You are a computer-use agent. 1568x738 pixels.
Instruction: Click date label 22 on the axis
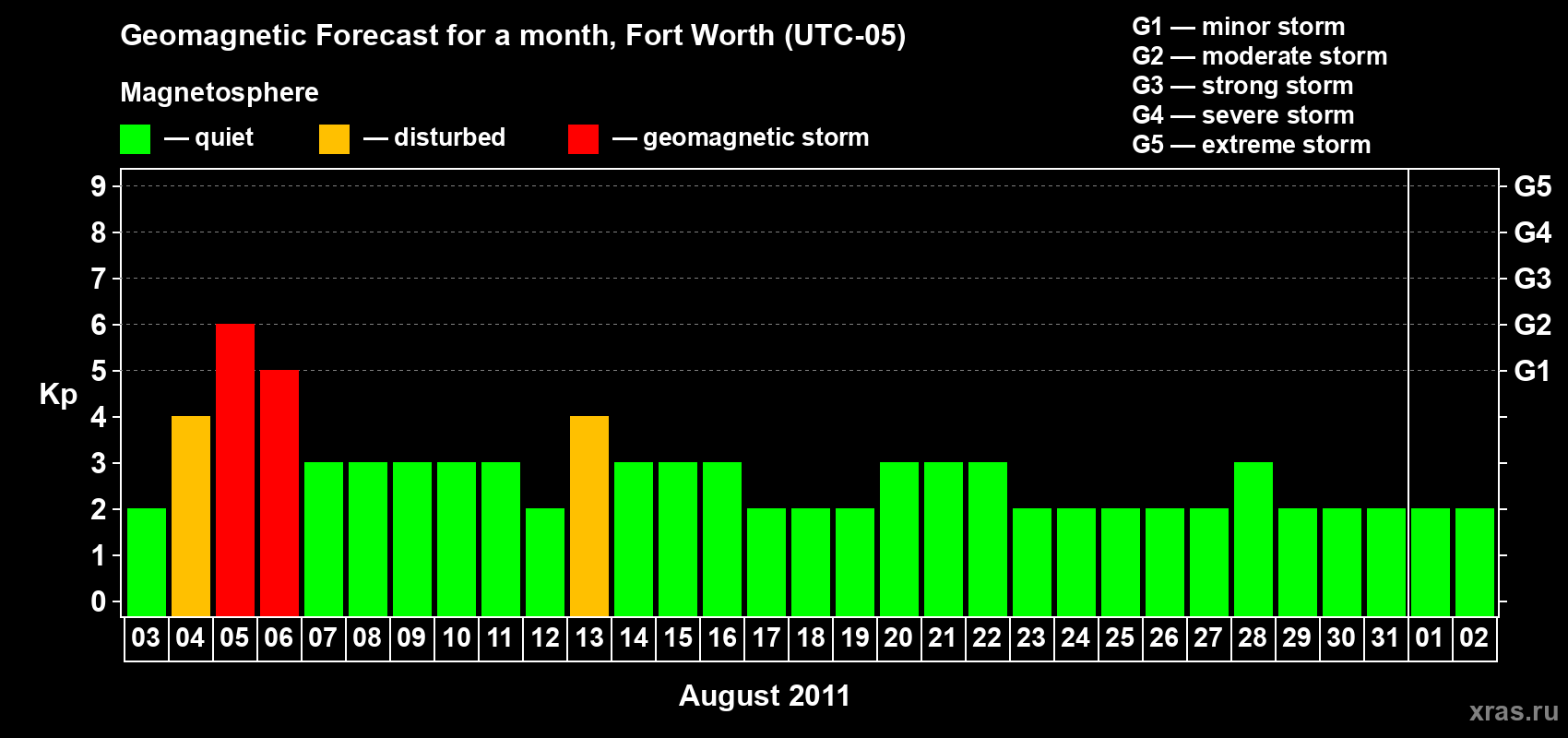click(987, 637)
